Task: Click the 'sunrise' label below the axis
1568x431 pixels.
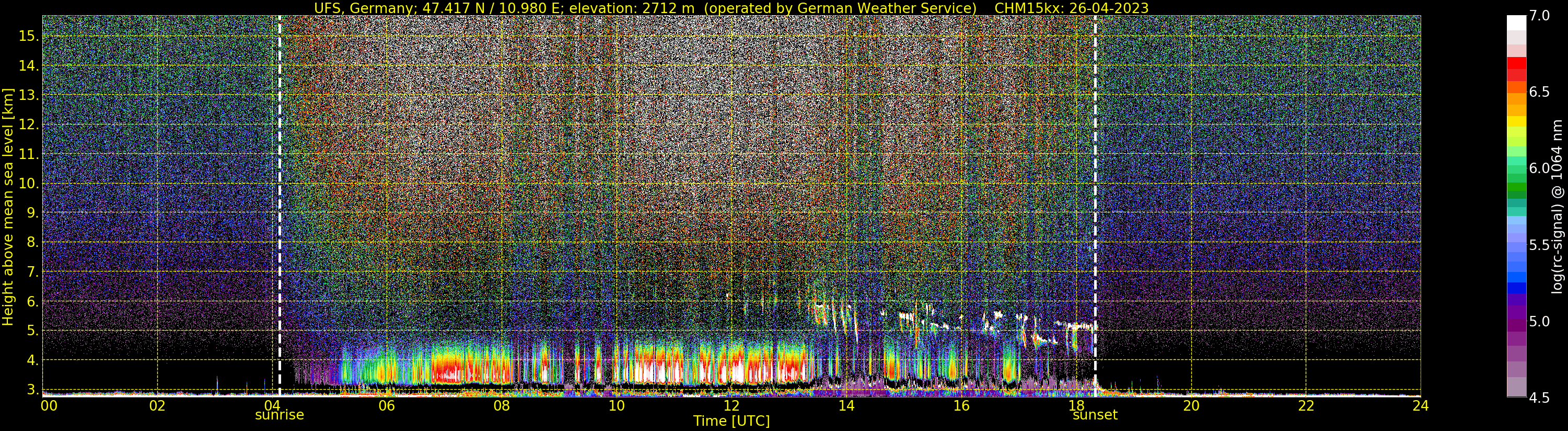Action: coord(280,415)
